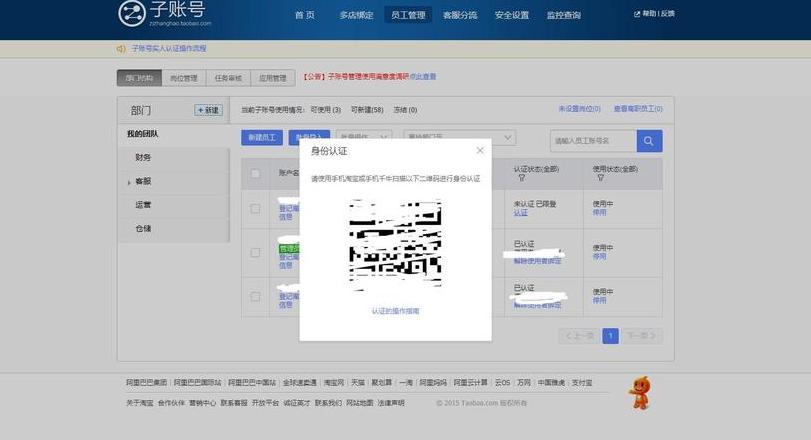This screenshot has width=811, height=440.
Task: Click 停用 in the 未认证 row
Action: coord(599,213)
